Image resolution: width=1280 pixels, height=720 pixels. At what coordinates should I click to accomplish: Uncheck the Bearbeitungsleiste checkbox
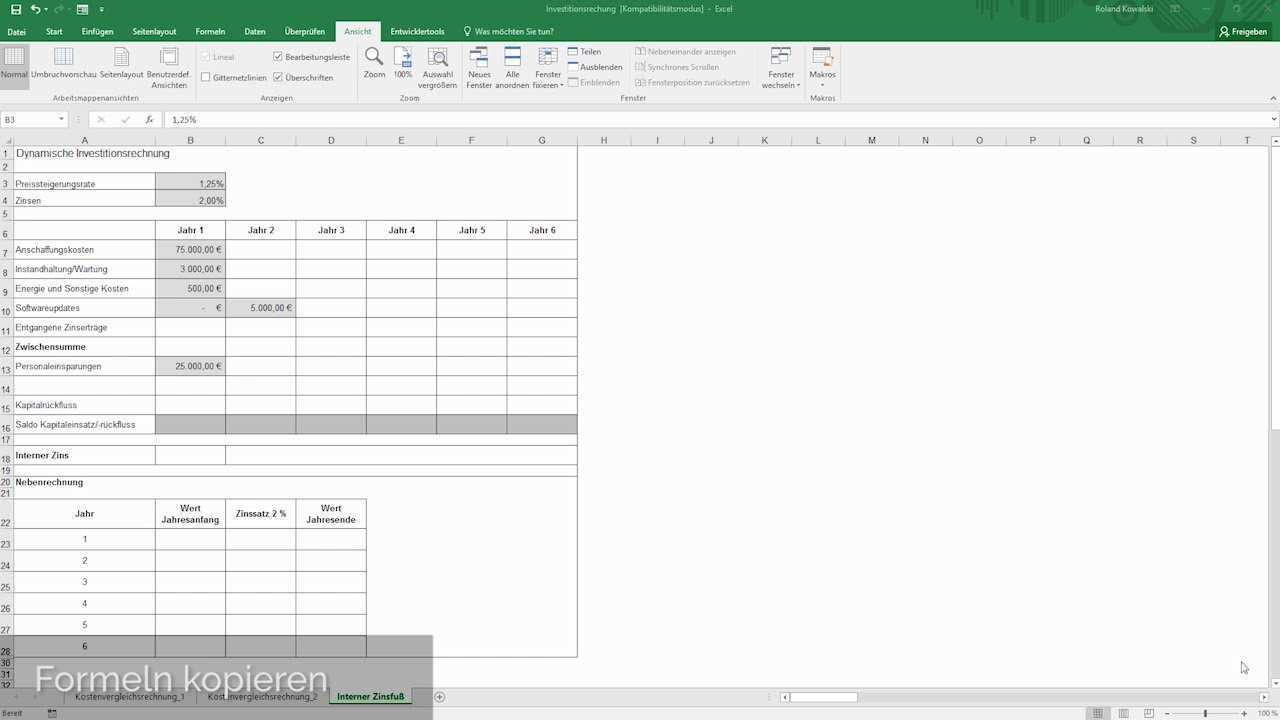[278, 57]
